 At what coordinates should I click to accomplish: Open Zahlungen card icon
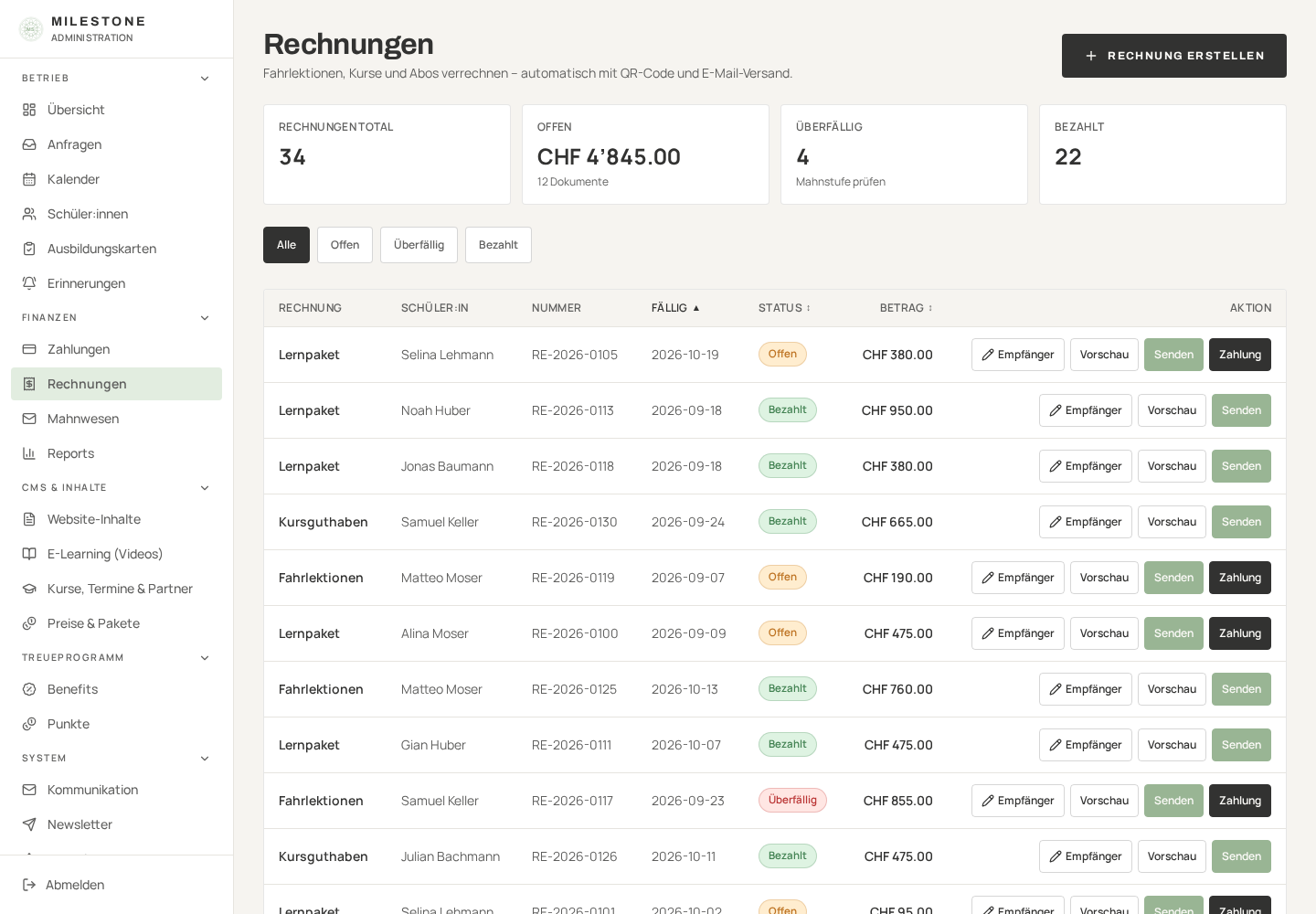[29, 349]
